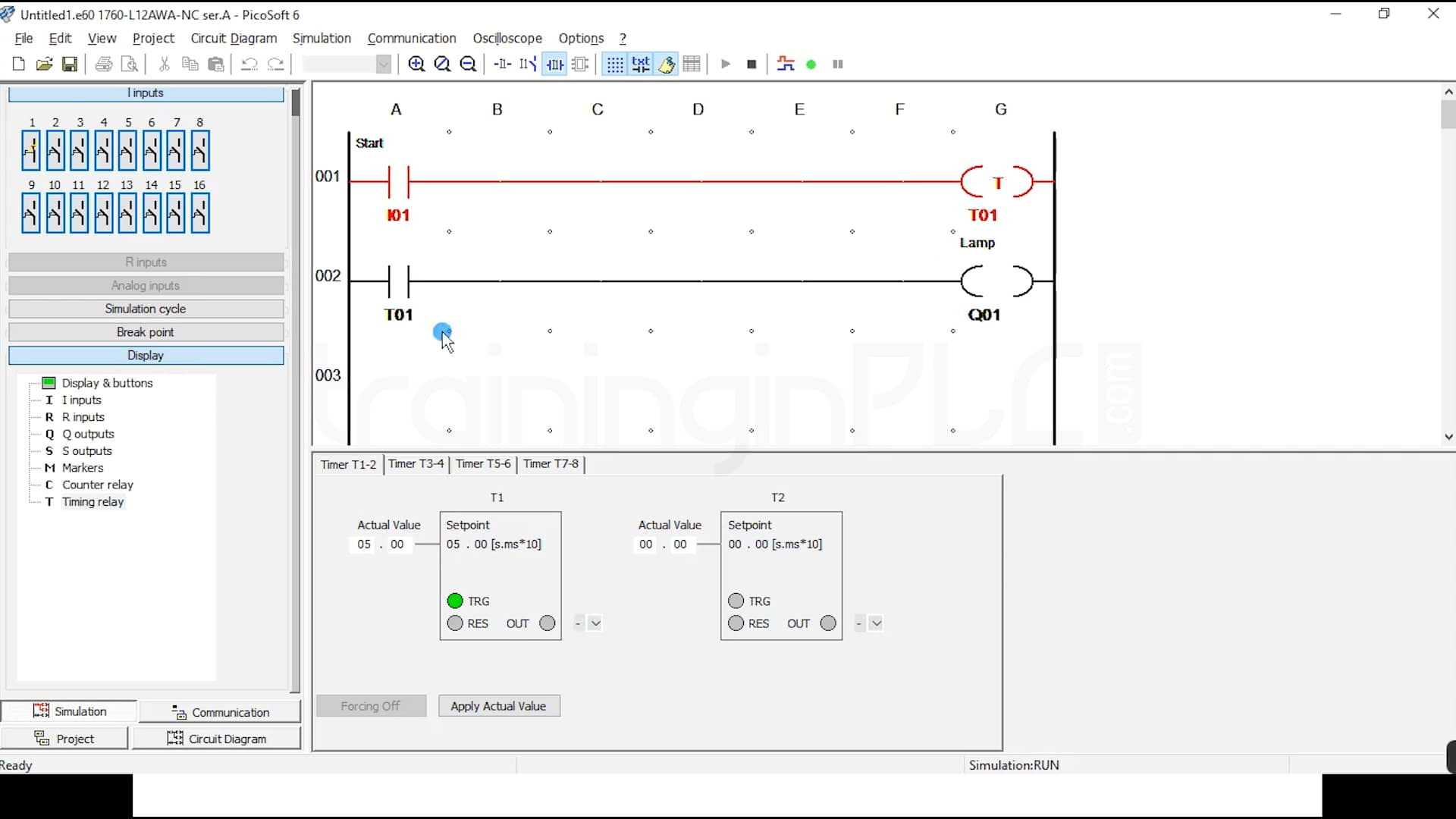This screenshot has width=1456, height=819.
Task: Switch to the Timer T5-6 tab
Action: point(483,464)
